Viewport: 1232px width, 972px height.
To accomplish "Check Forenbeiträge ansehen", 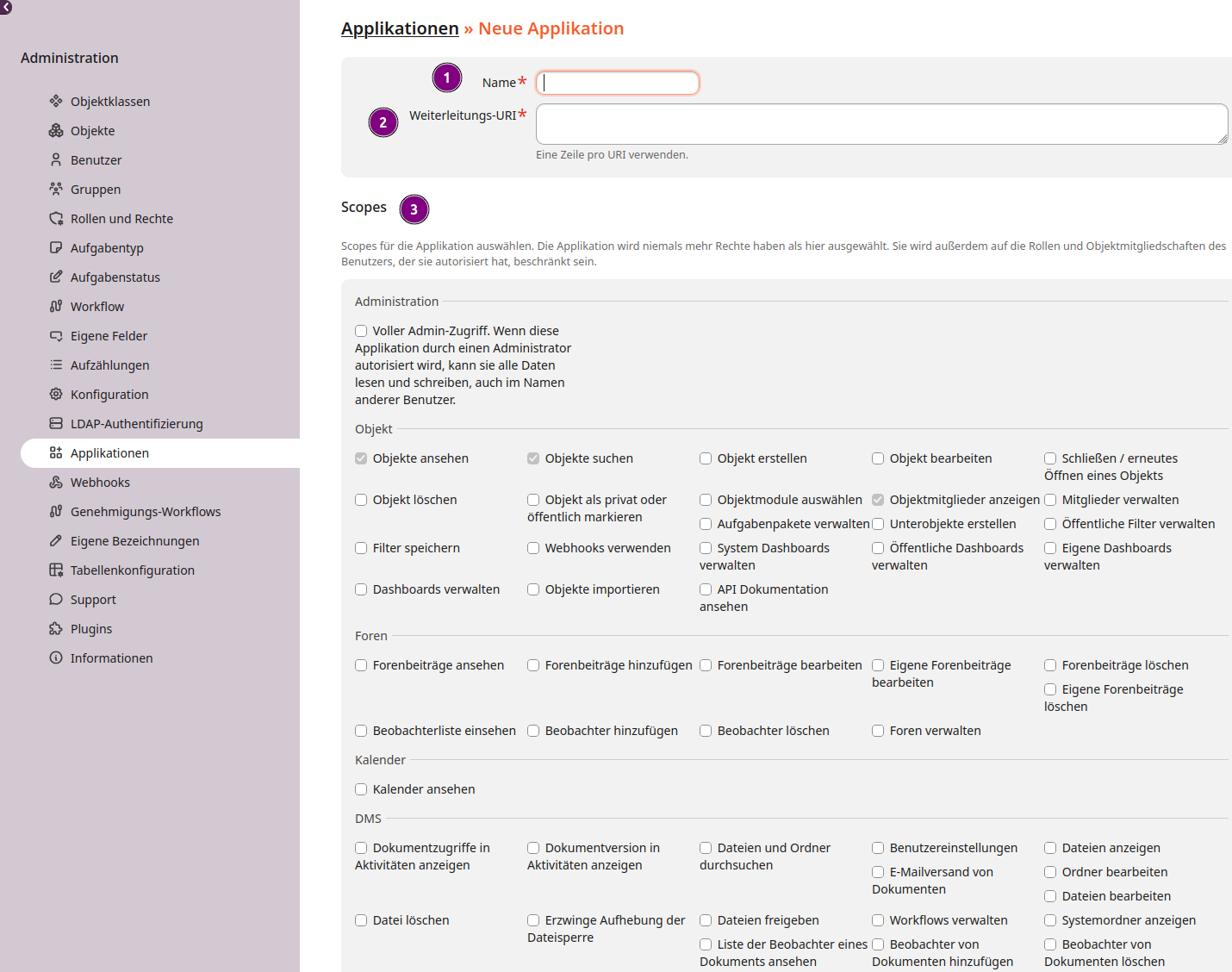I will coord(361,665).
